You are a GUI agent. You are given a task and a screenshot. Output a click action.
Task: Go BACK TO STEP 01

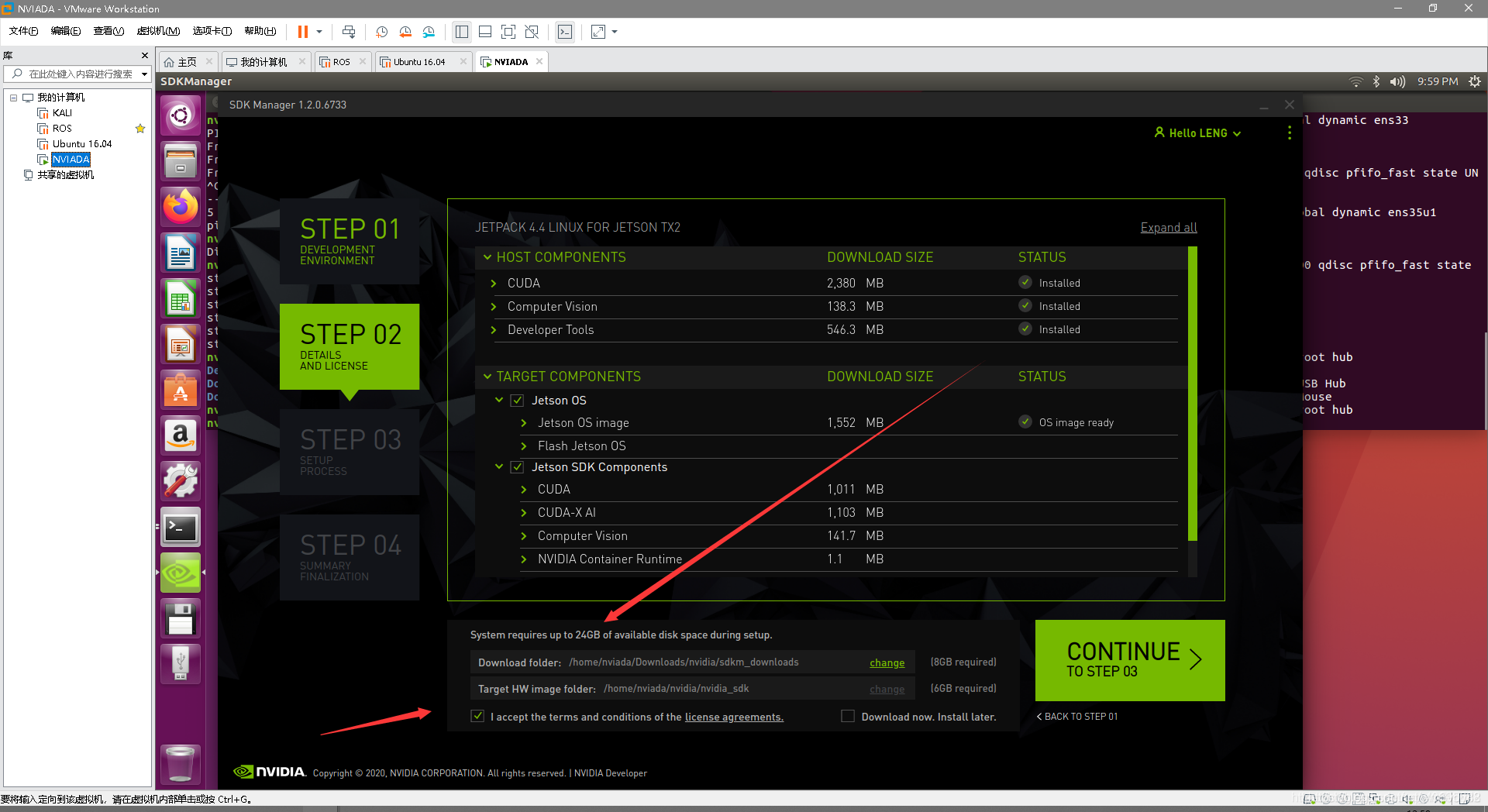[x=1077, y=717]
